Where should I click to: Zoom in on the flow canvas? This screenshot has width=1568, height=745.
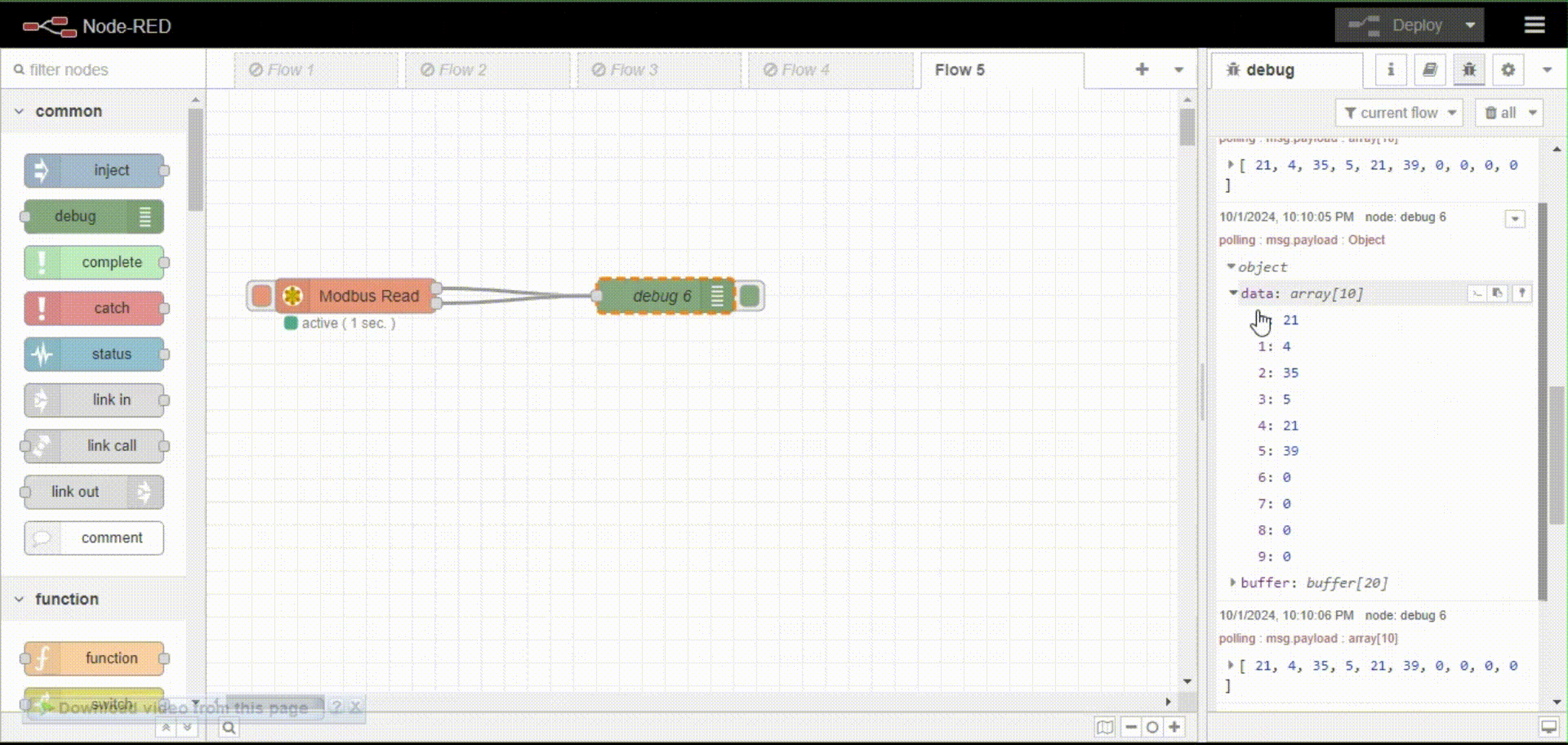coord(1175,727)
